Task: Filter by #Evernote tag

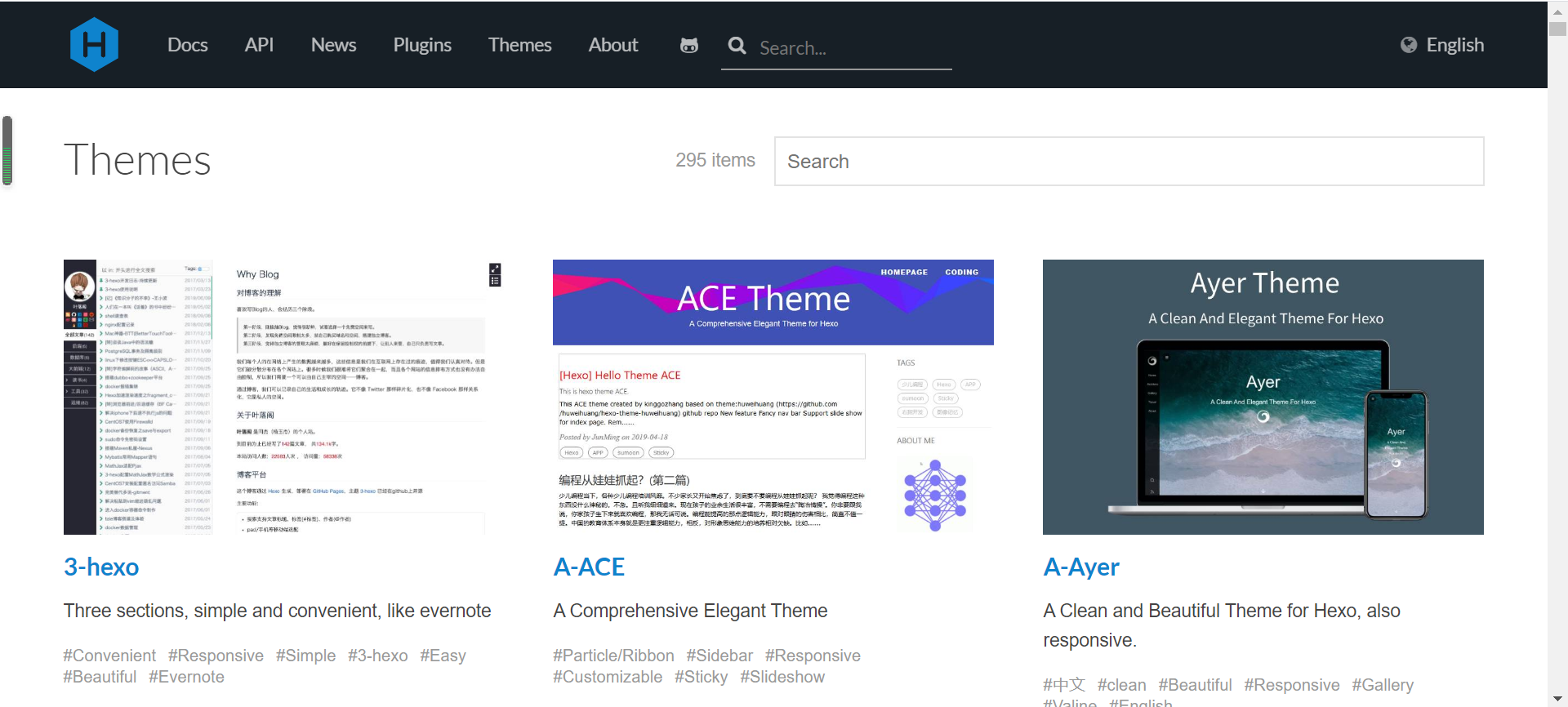Action: [x=186, y=677]
